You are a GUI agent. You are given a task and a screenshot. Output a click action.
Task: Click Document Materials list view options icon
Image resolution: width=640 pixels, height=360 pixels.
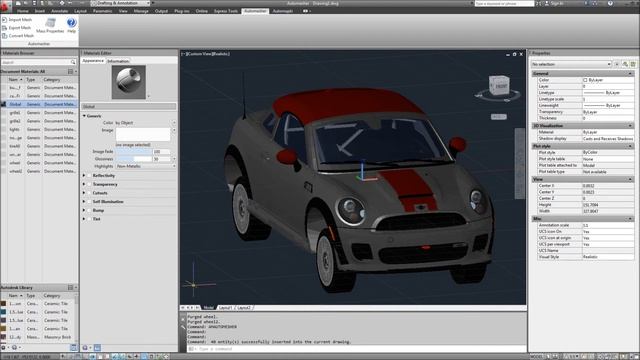coord(70,71)
